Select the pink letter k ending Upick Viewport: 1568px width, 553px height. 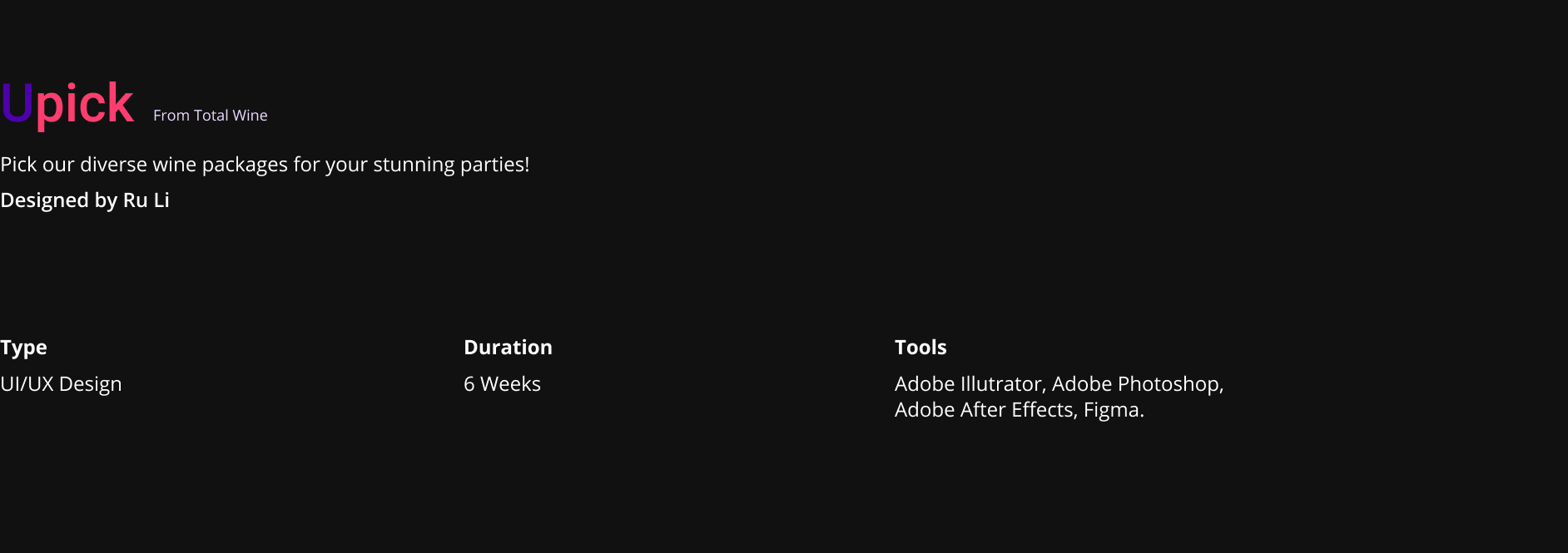point(122,102)
